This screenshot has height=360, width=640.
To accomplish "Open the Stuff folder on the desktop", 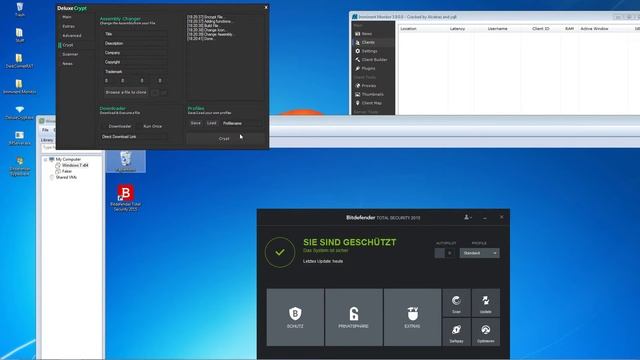I will (x=20, y=35).
